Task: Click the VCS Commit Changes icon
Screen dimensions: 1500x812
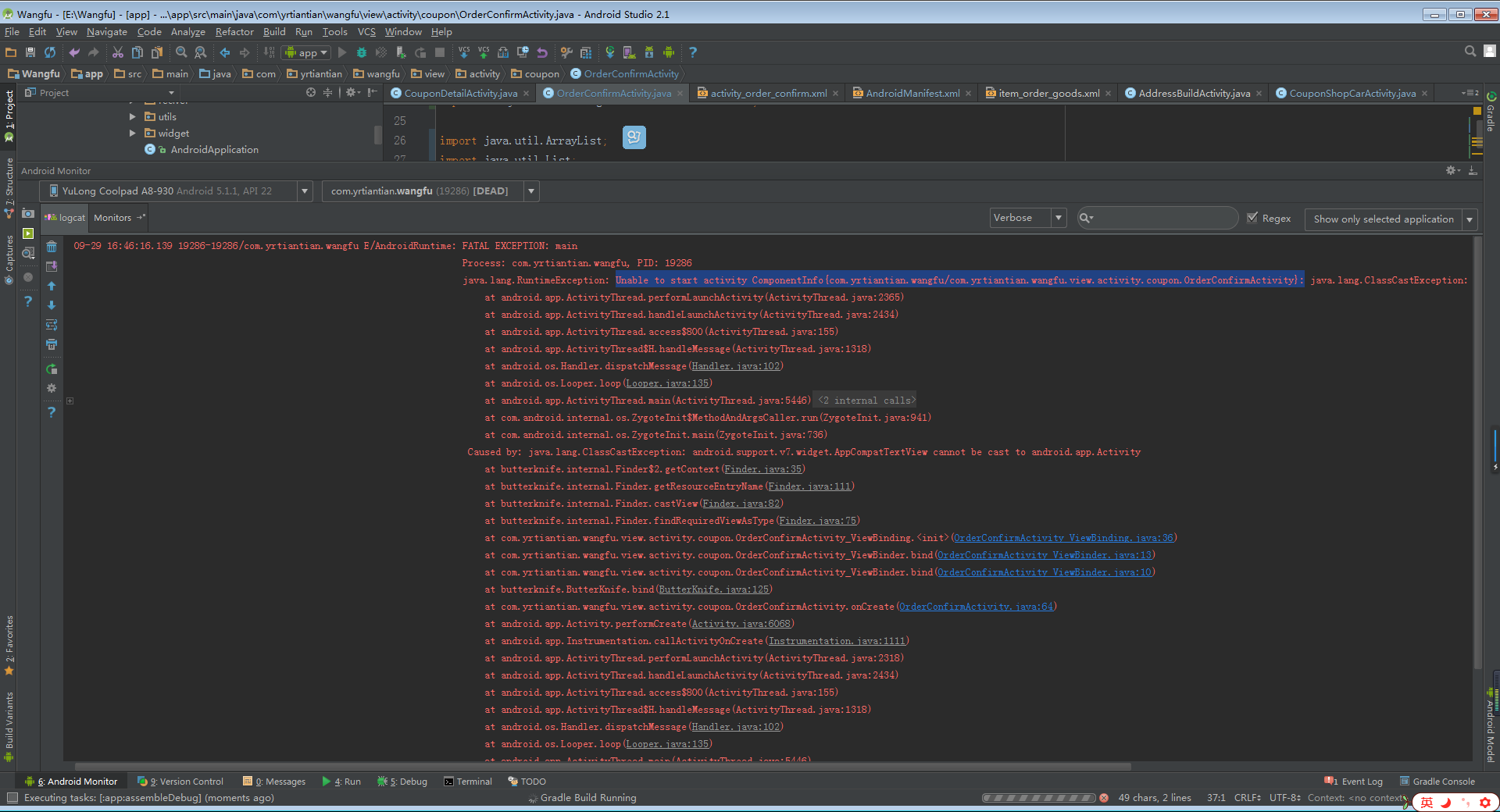Action: click(484, 52)
